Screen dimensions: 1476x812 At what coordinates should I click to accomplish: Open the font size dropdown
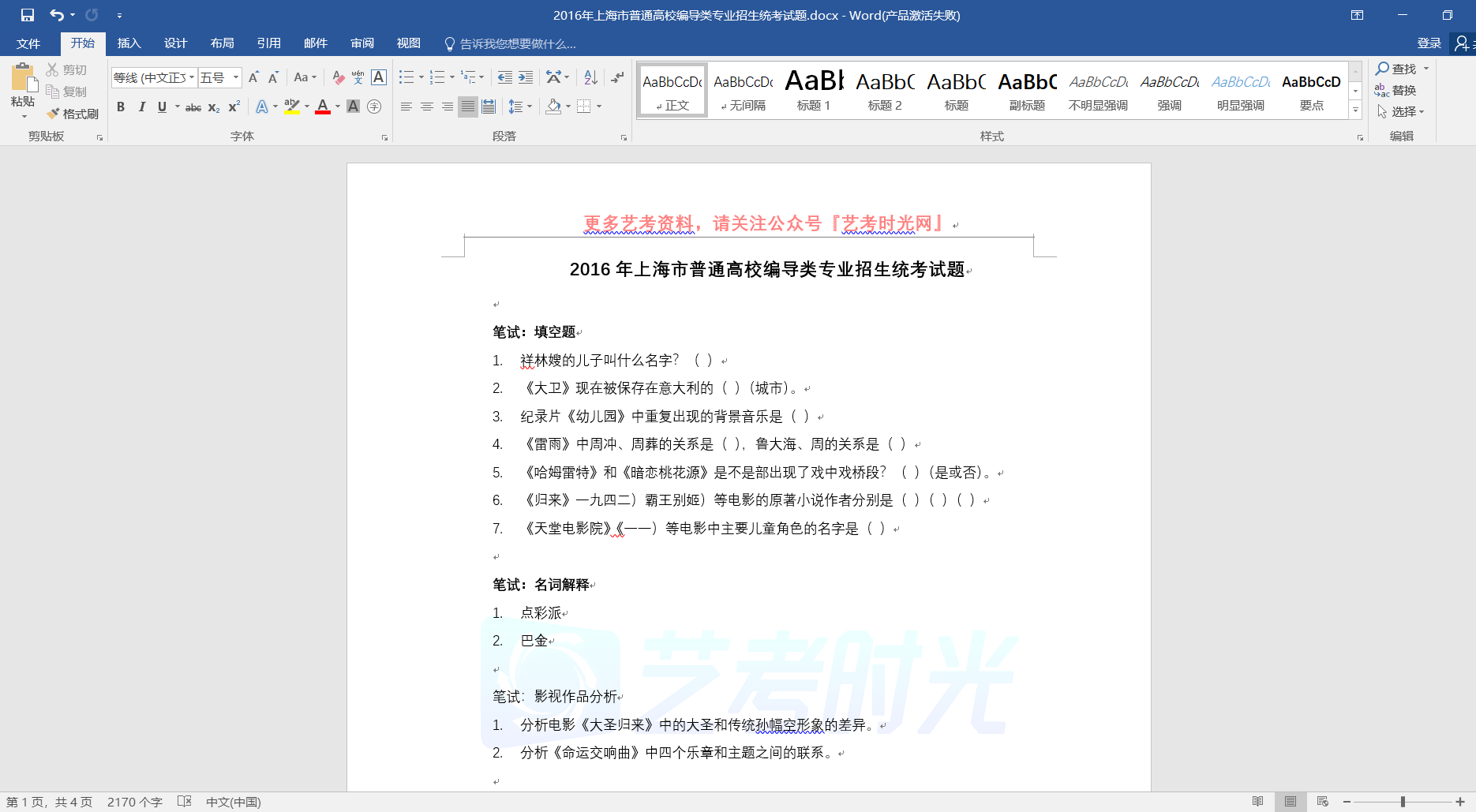pyautogui.click(x=235, y=77)
